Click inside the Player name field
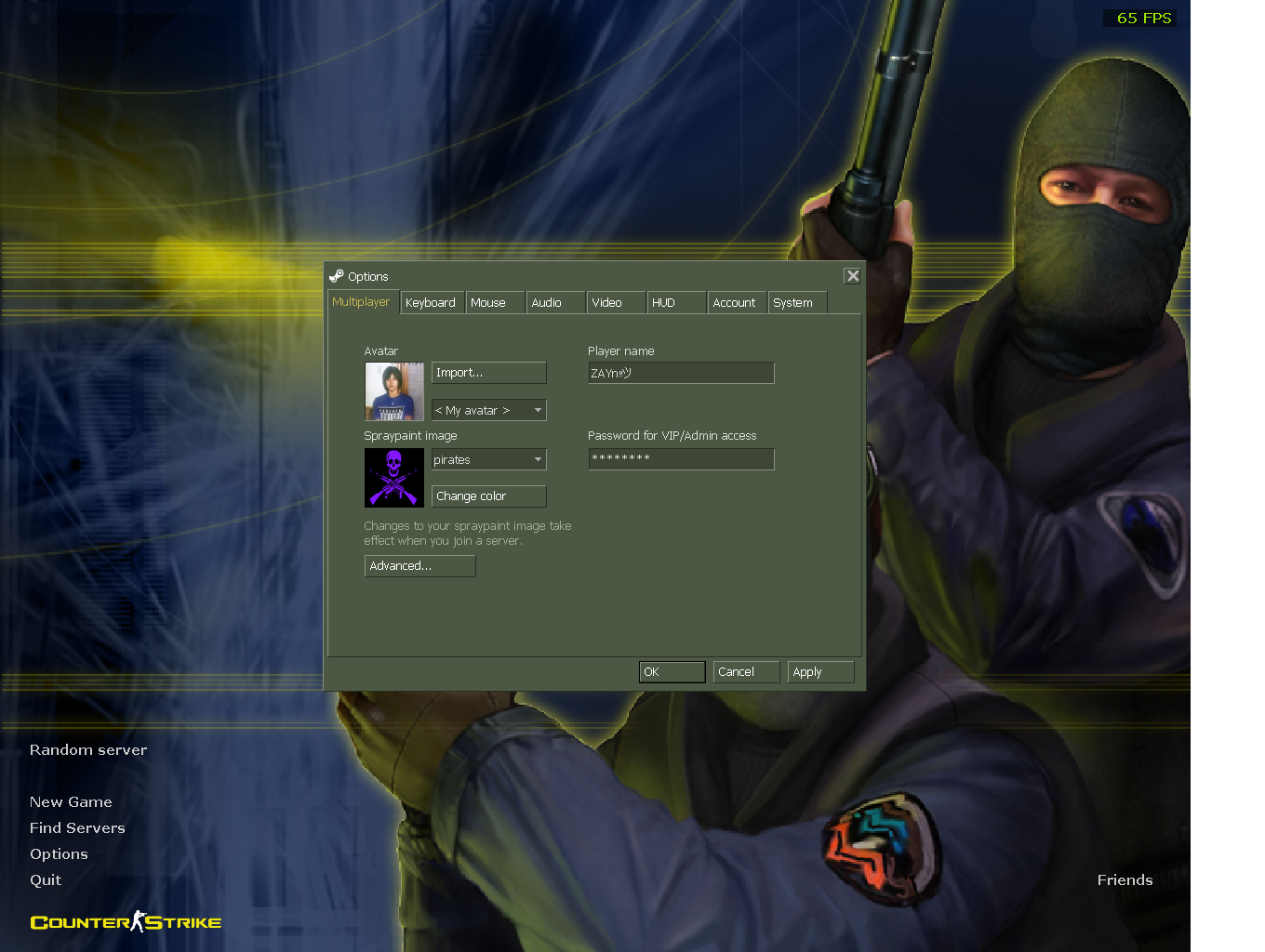 (681, 373)
